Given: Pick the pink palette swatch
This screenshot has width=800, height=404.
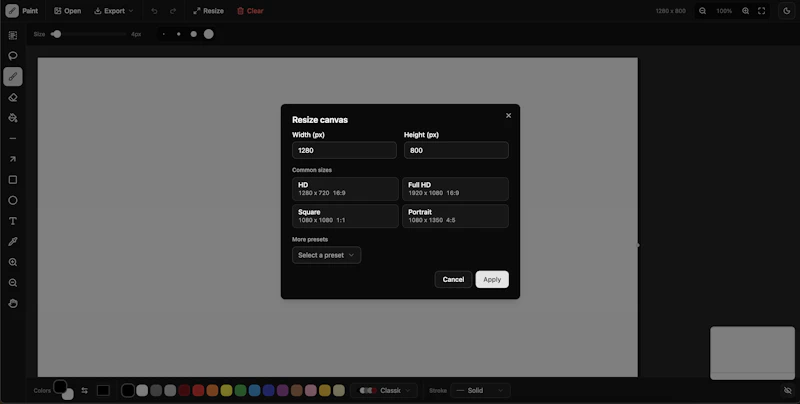Looking at the screenshot, I should tap(311, 390).
